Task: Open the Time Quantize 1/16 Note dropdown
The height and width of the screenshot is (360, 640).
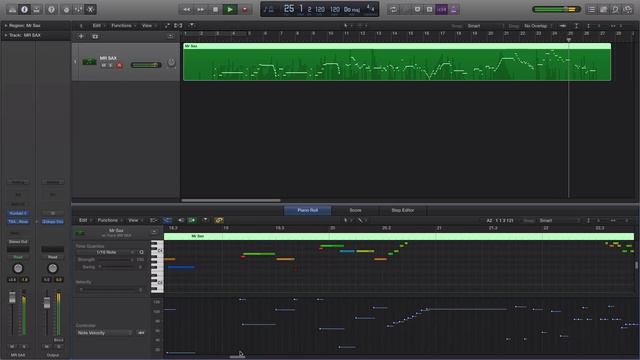Action: coord(106,252)
